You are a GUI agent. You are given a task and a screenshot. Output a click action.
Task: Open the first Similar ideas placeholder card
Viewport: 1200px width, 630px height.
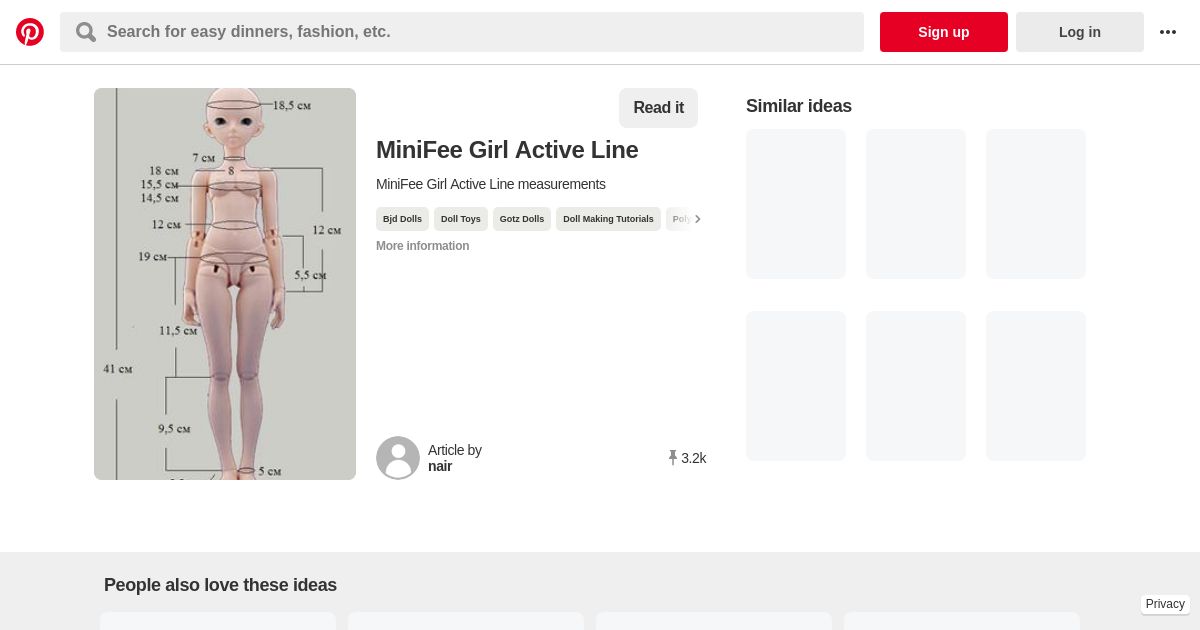point(796,204)
